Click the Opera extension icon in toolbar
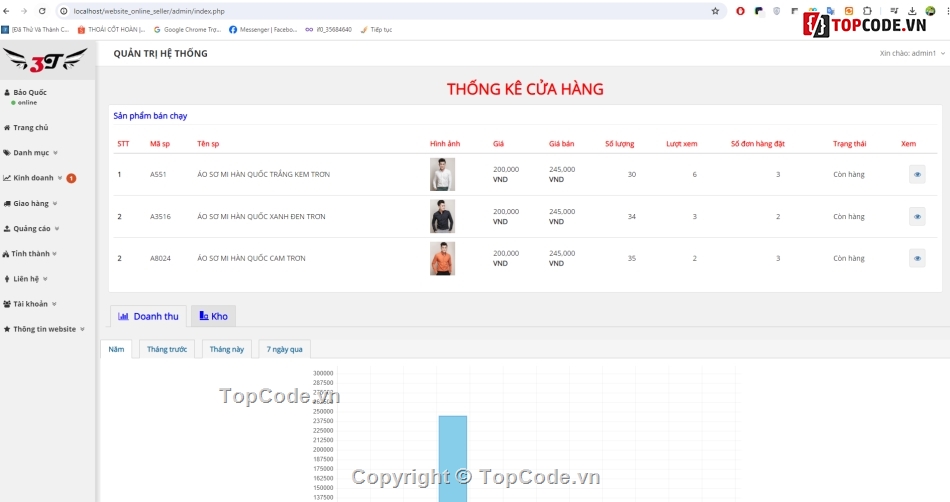 pos(740,11)
